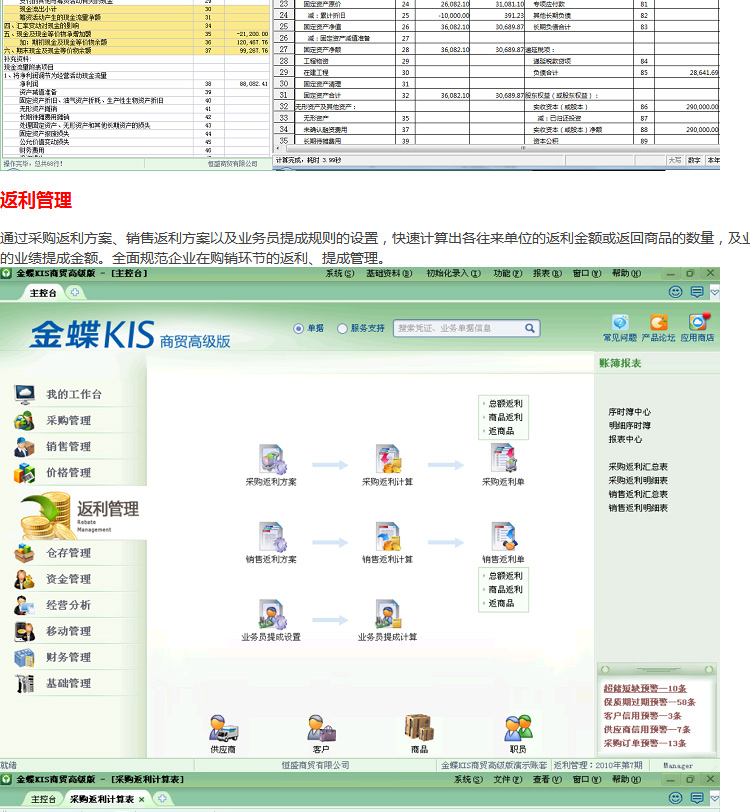Open 功能 menu in 主控台 window
This screenshot has height=812, width=750.
[x=508, y=273]
